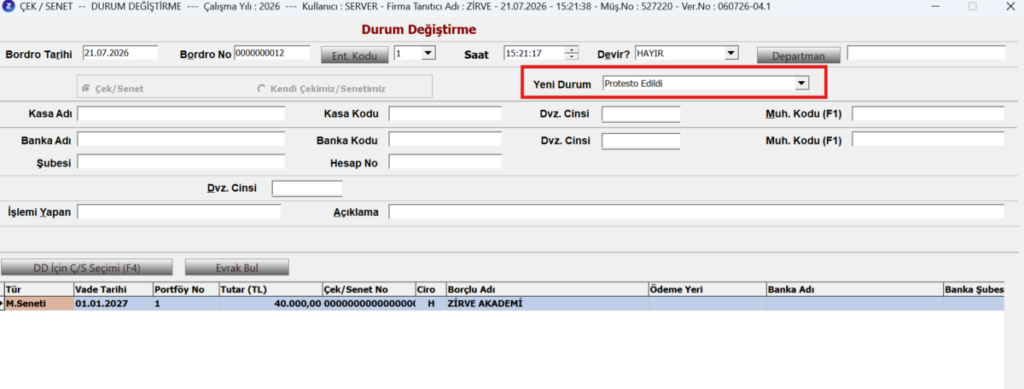Click the Şubesi input field
This screenshot has width=1024, height=389.
click(x=181, y=162)
